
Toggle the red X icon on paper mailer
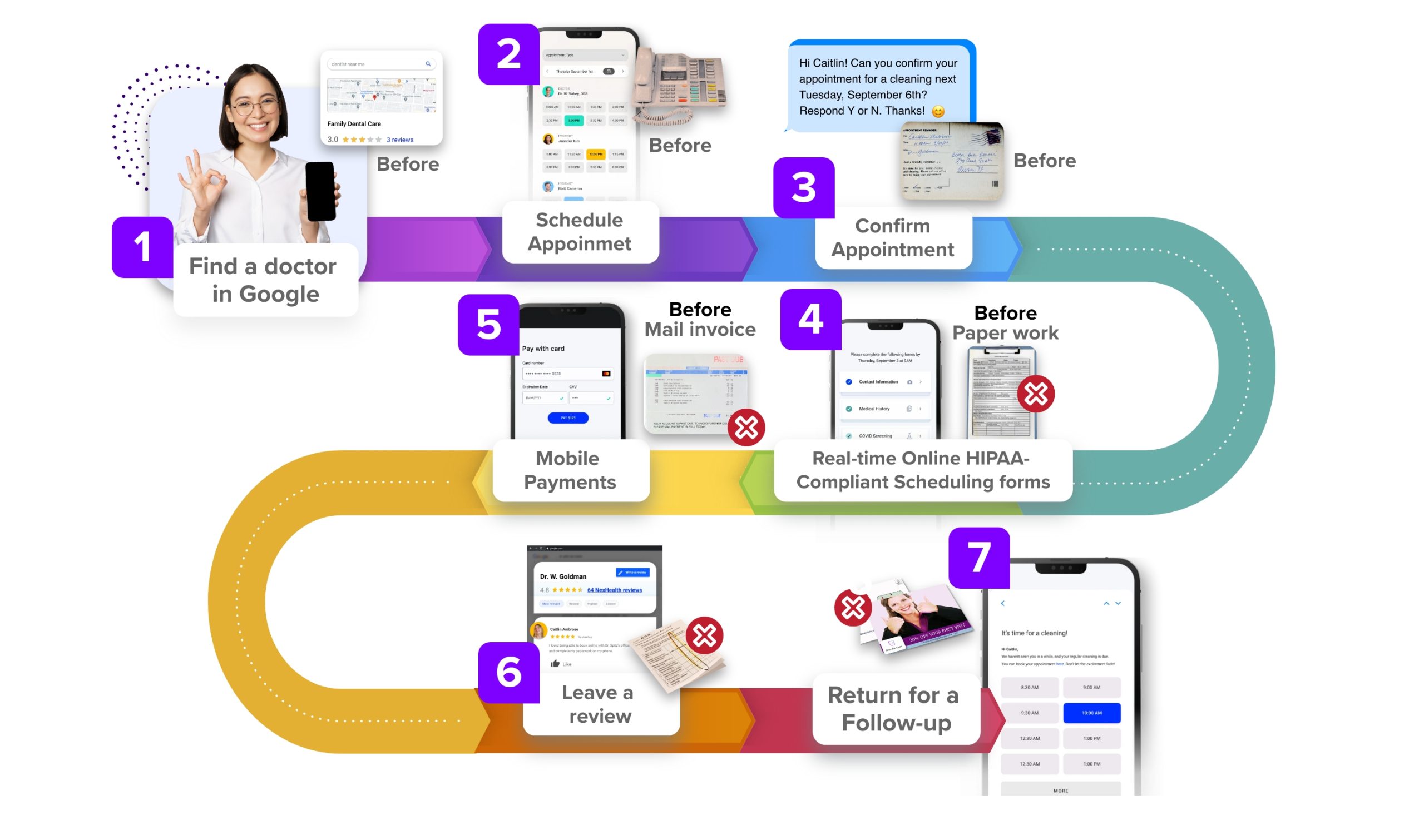coord(852,607)
